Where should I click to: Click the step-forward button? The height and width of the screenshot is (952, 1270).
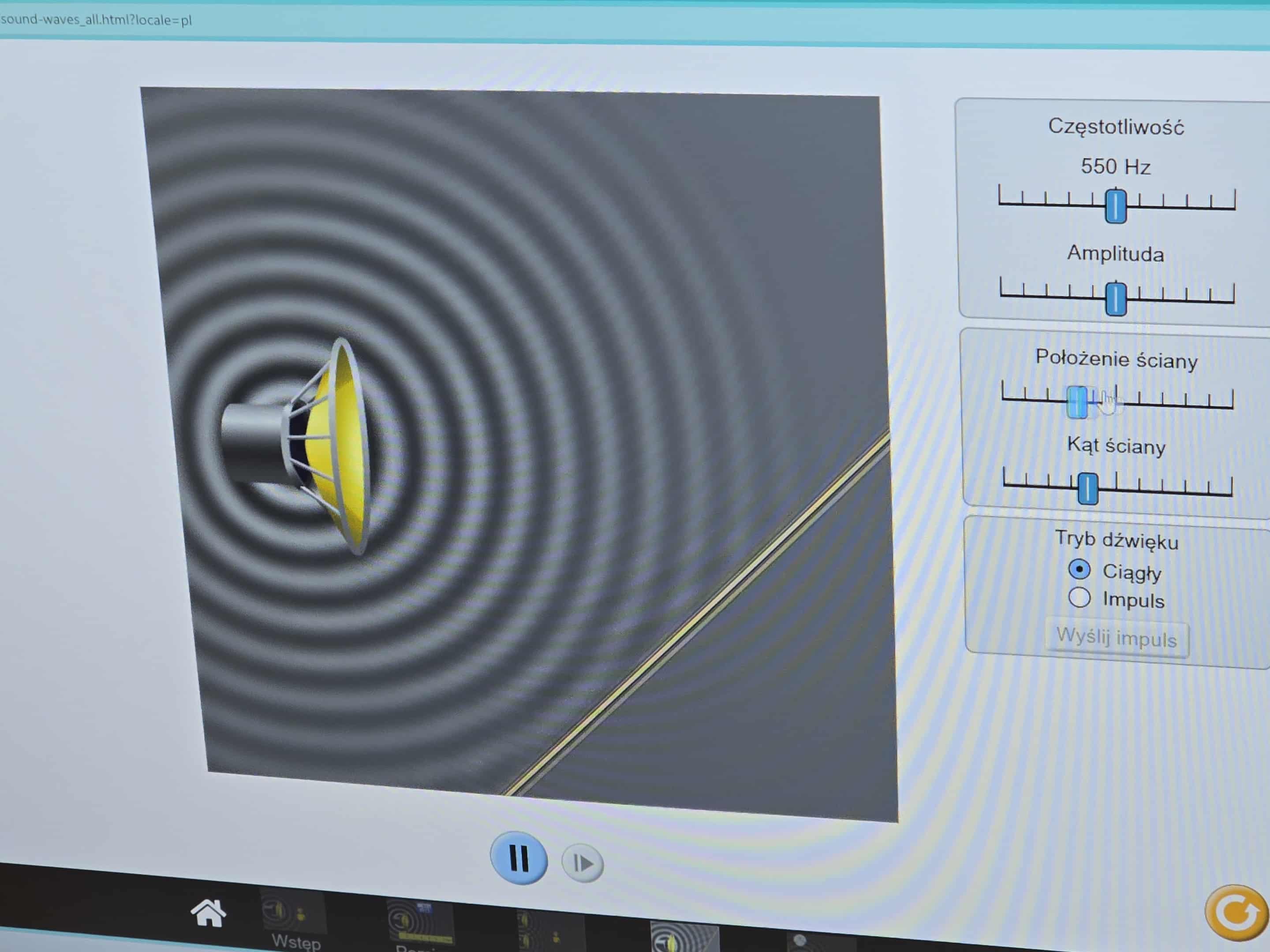tap(582, 863)
